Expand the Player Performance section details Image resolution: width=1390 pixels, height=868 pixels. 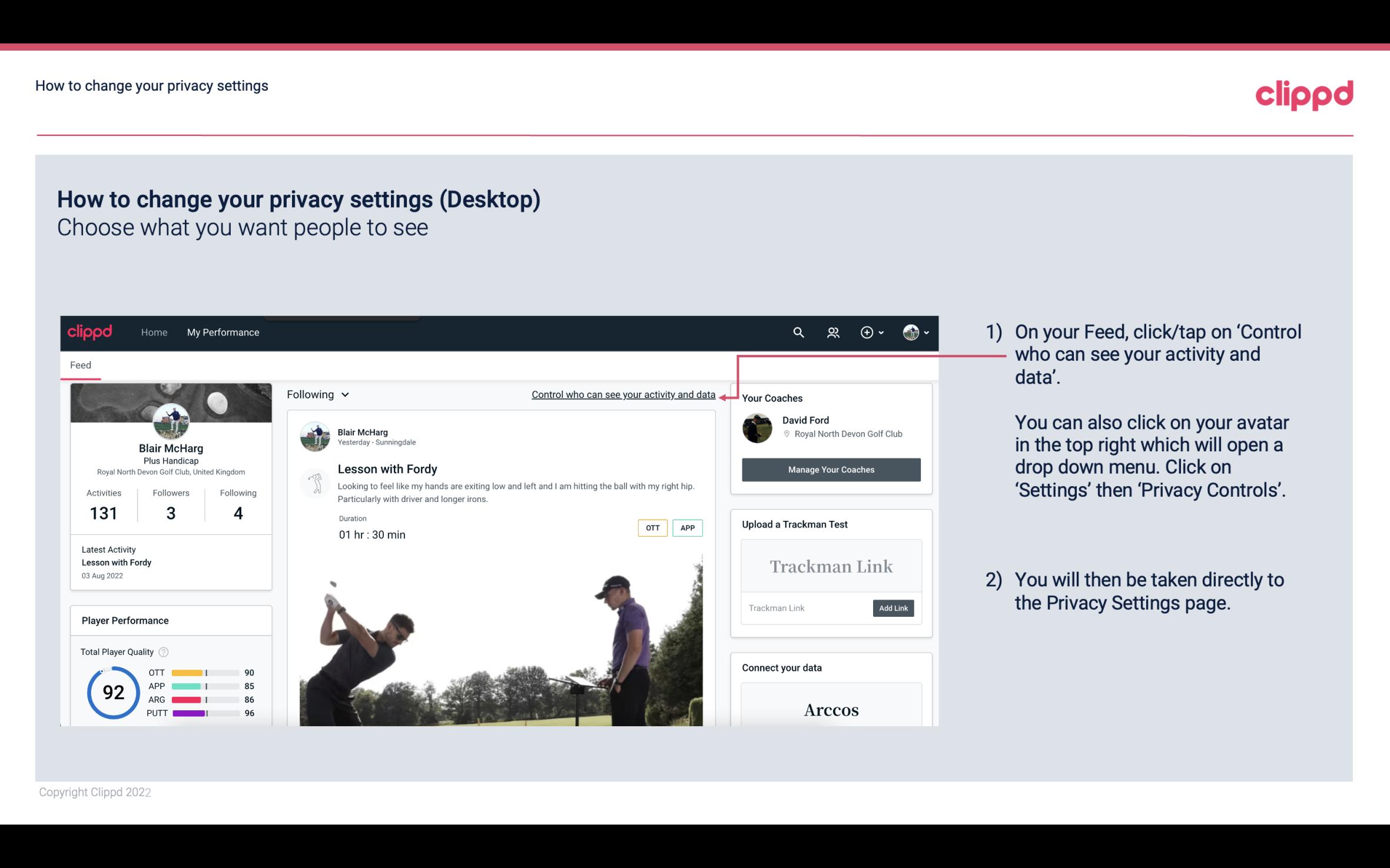[x=125, y=620]
